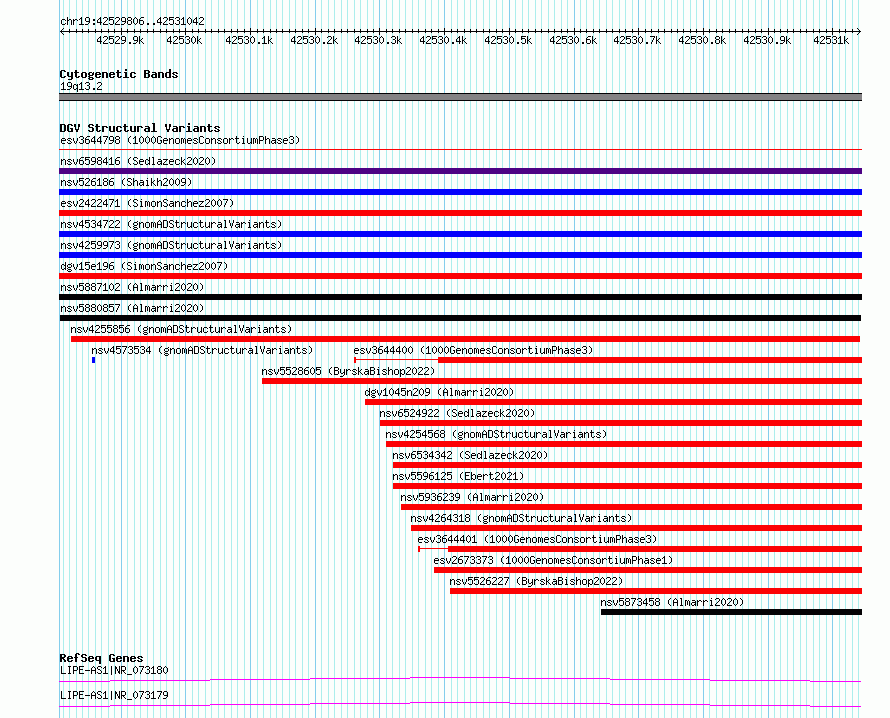The width and height of the screenshot is (890, 718).
Task: Open the nsv4534722 gnomADStructuralVariants label
Action: pyautogui.click(x=171, y=224)
